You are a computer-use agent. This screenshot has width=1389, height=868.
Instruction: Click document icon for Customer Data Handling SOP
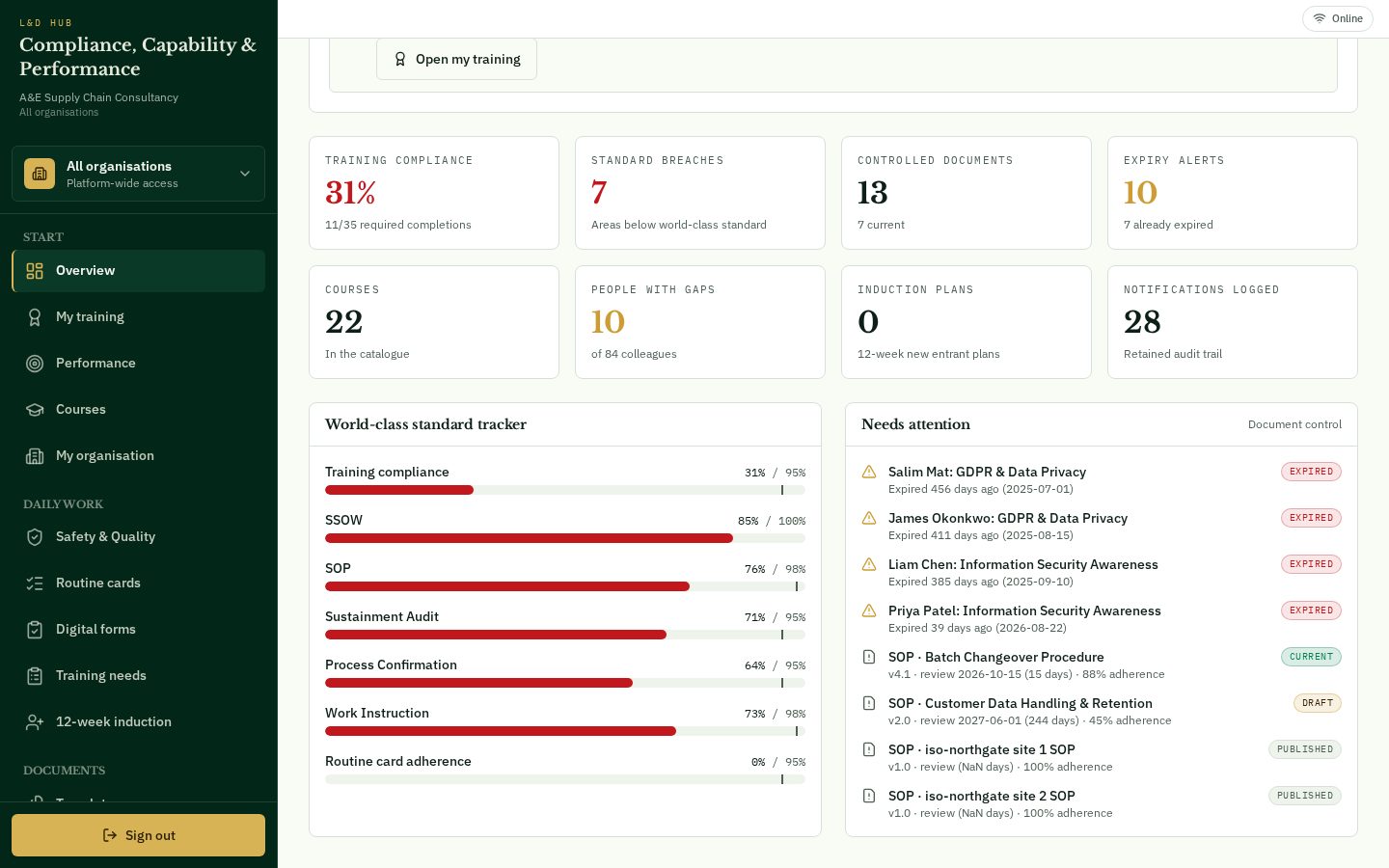[869, 703]
